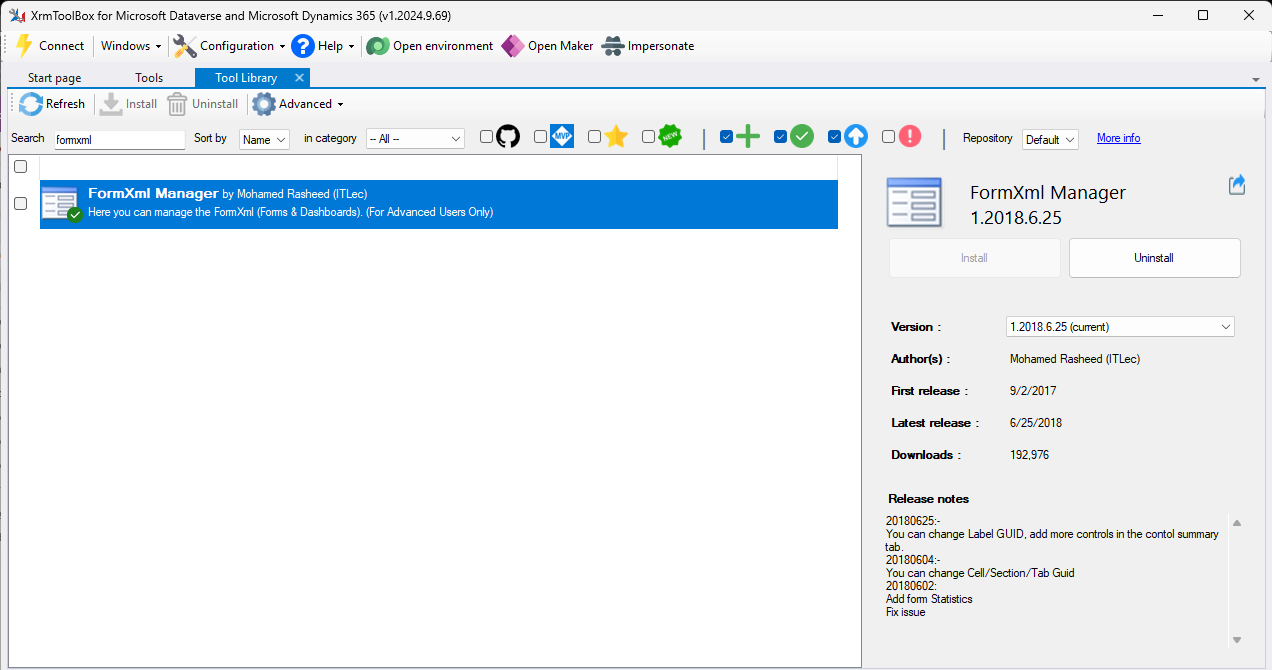Enable the NEW tools filter checkbox
The height and width of the screenshot is (670, 1272).
click(648, 137)
